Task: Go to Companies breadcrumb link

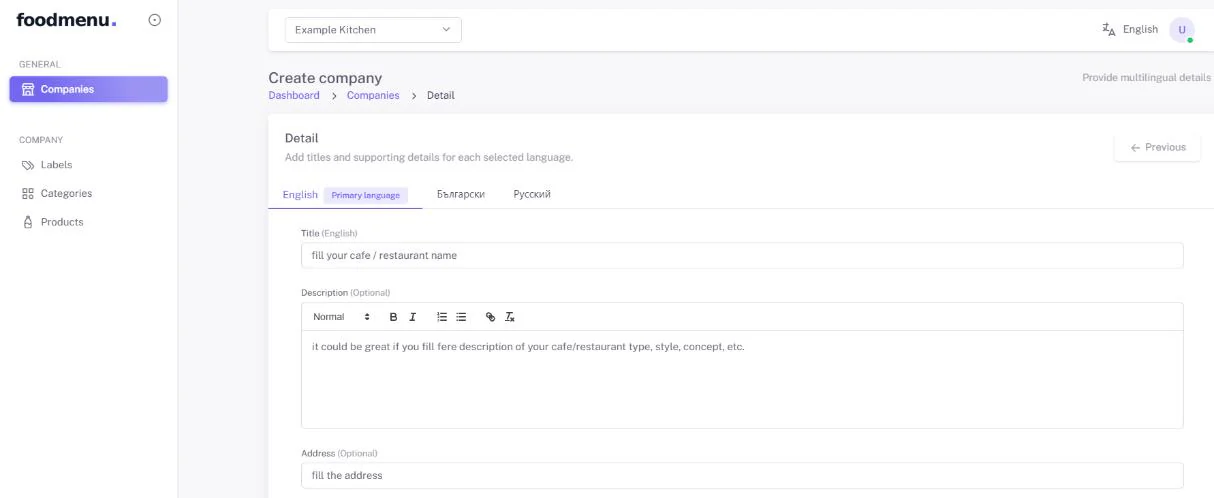Action: pos(373,96)
